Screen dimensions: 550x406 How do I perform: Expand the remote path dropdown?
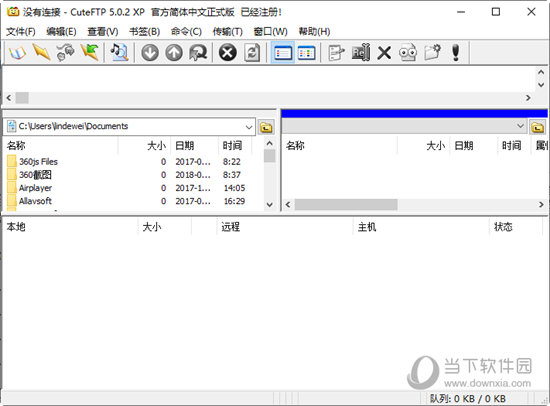point(520,126)
